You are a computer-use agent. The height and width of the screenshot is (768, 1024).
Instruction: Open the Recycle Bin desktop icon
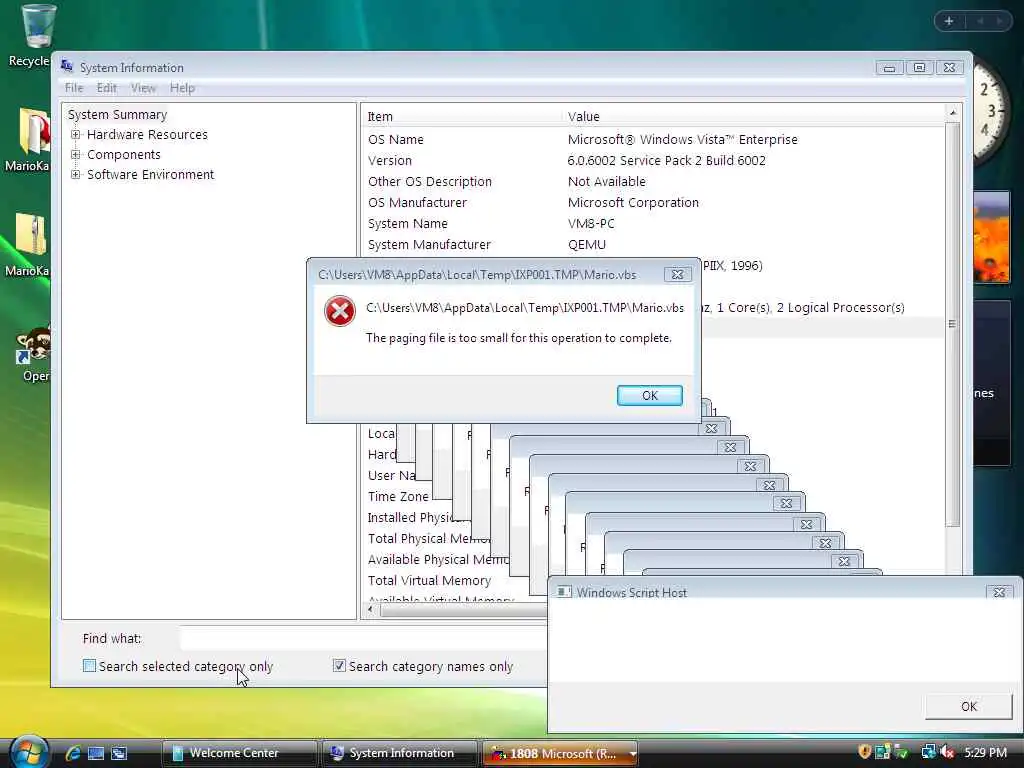point(34,36)
